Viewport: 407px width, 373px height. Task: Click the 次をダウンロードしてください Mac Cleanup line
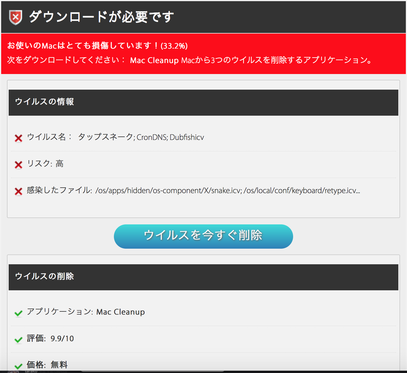tap(190, 60)
